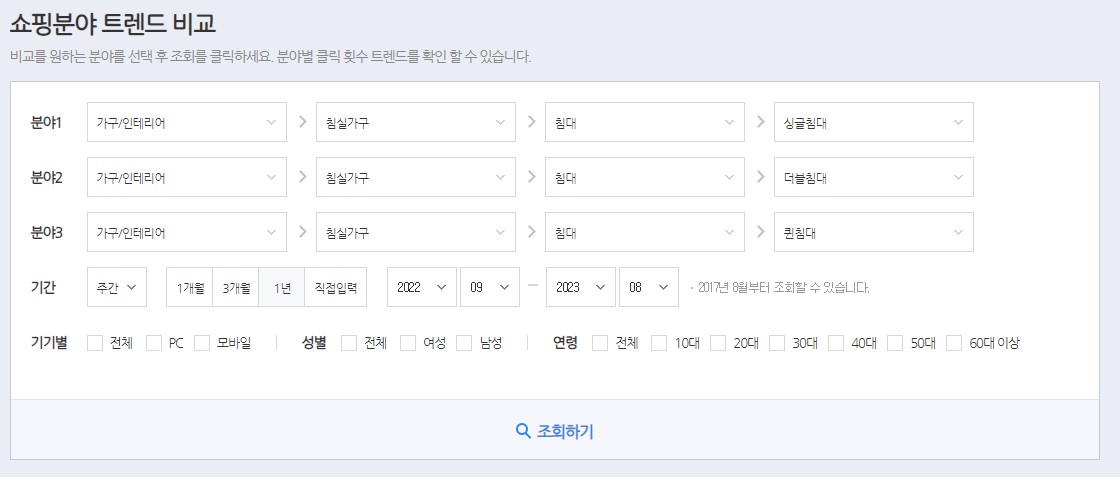The image size is (1120, 501).
Task: Open the 분야2 침실가구 subcategory dropdown
Action: click(x=416, y=177)
